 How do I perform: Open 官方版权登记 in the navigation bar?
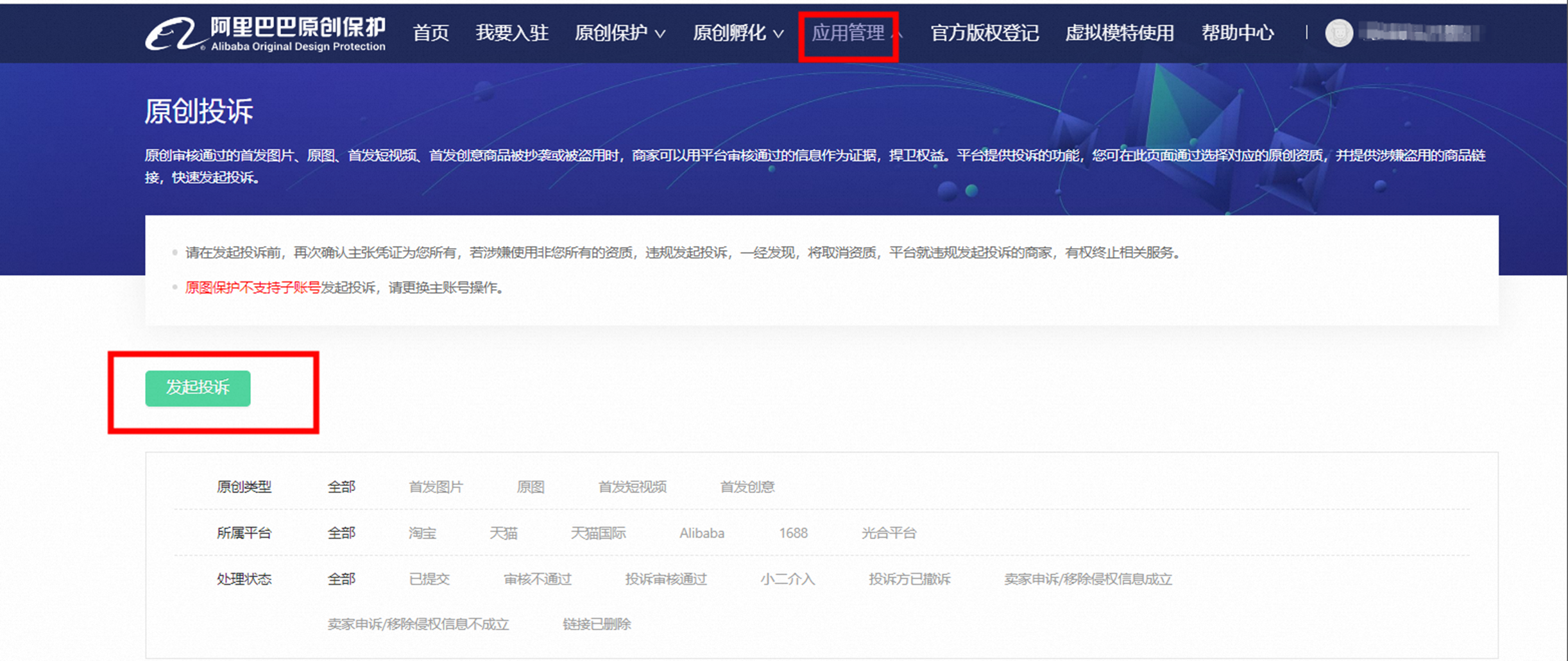pos(984,33)
